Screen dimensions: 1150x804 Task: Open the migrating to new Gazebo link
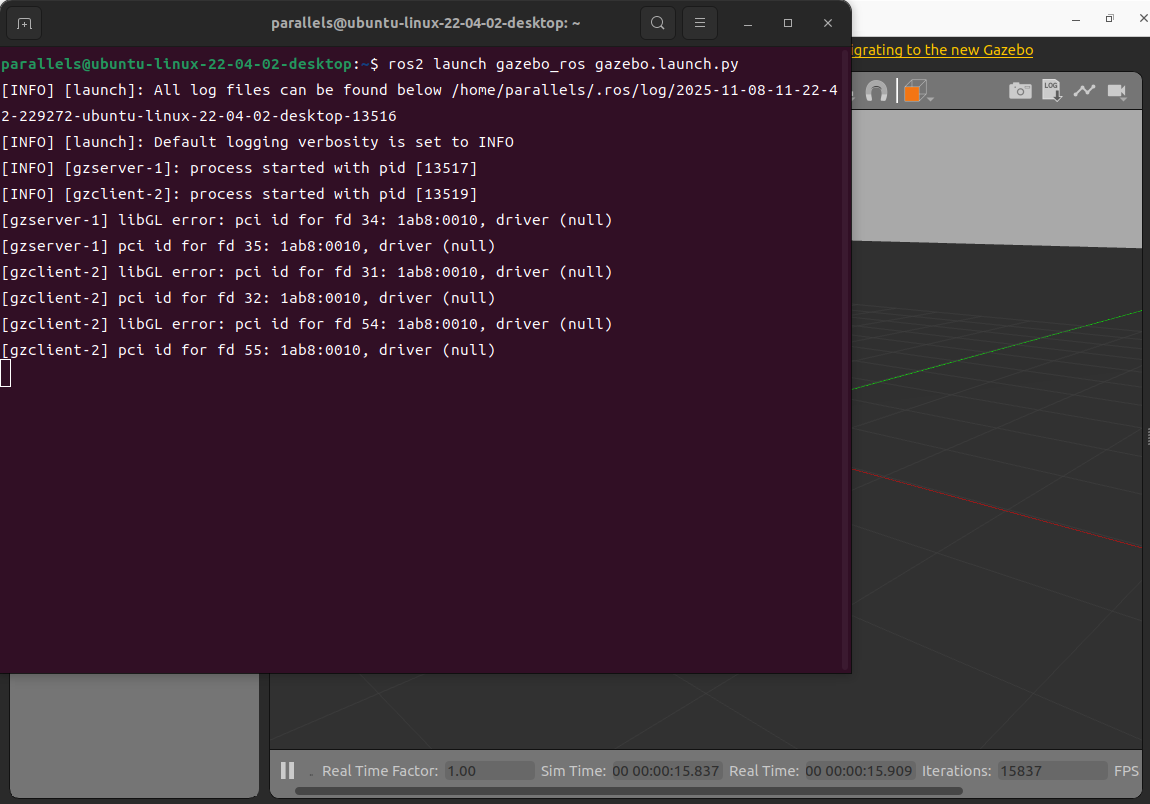click(940, 50)
